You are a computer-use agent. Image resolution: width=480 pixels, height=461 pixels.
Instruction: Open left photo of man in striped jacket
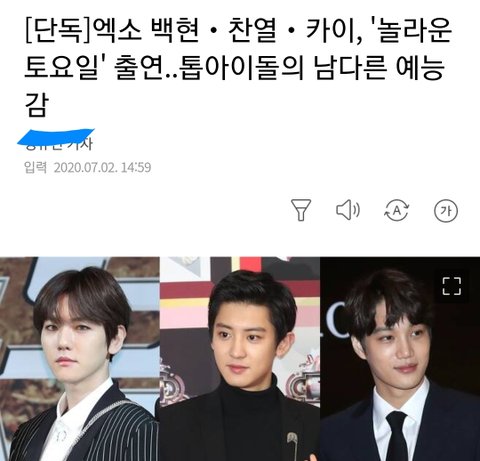[x=80, y=359]
